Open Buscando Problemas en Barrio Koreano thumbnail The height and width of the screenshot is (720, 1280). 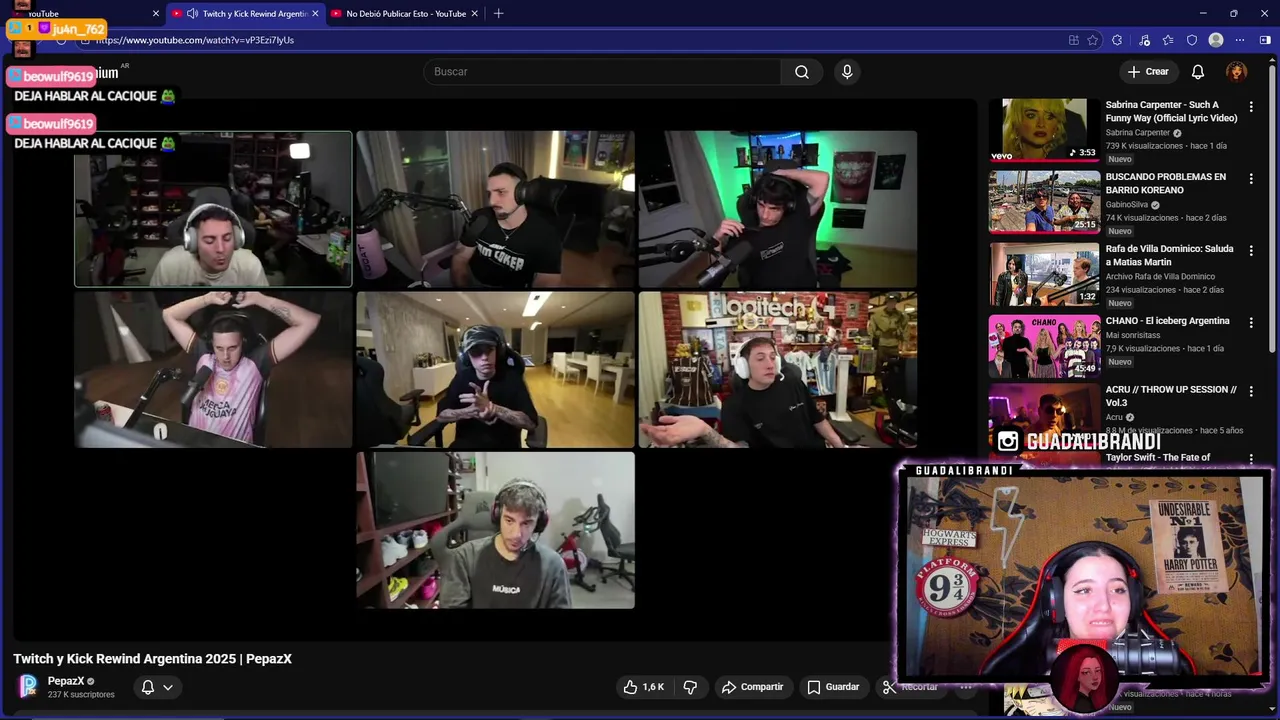[x=1044, y=201]
